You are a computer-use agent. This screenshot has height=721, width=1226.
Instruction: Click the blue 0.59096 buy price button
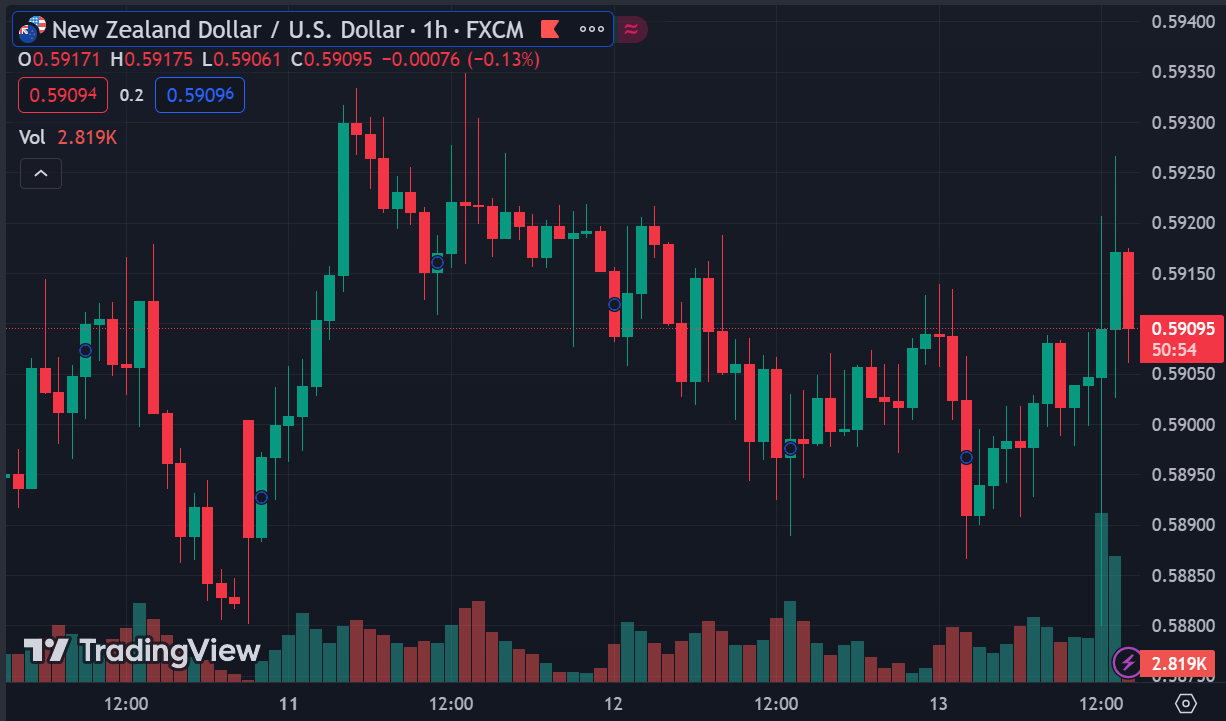pos(200,95)
